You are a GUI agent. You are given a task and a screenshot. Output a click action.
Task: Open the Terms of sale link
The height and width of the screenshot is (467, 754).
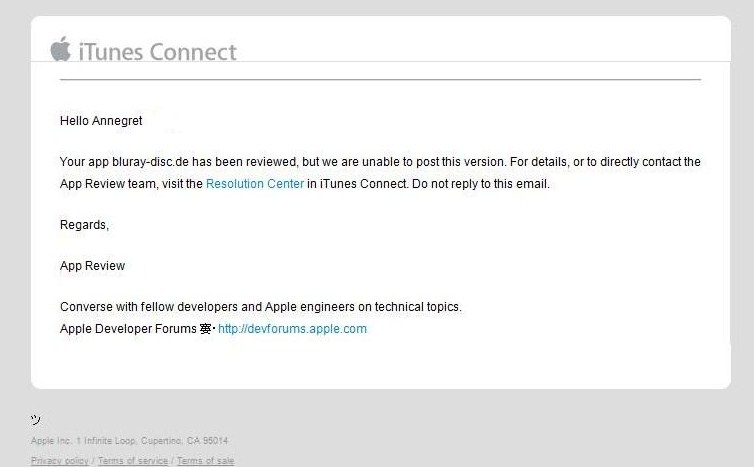[206, 461]
